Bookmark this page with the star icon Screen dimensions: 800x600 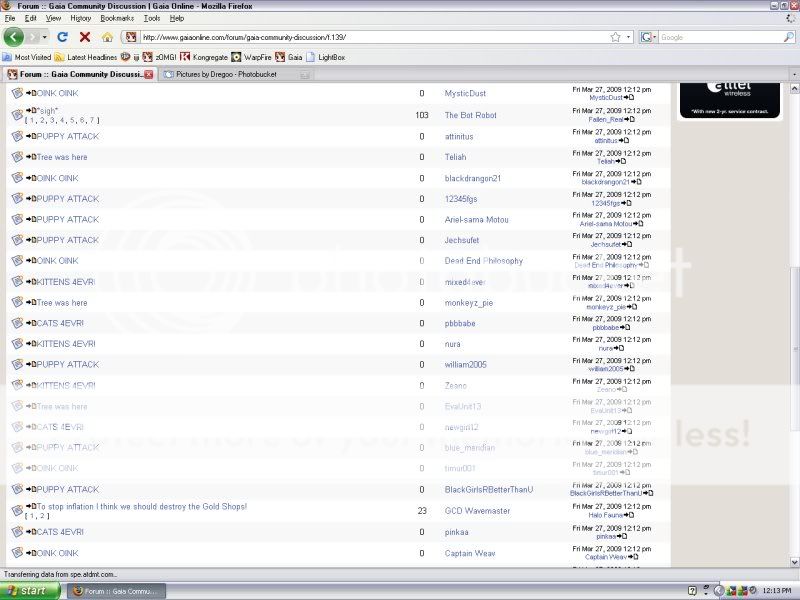pyautogui.click(x=616, y=37)
